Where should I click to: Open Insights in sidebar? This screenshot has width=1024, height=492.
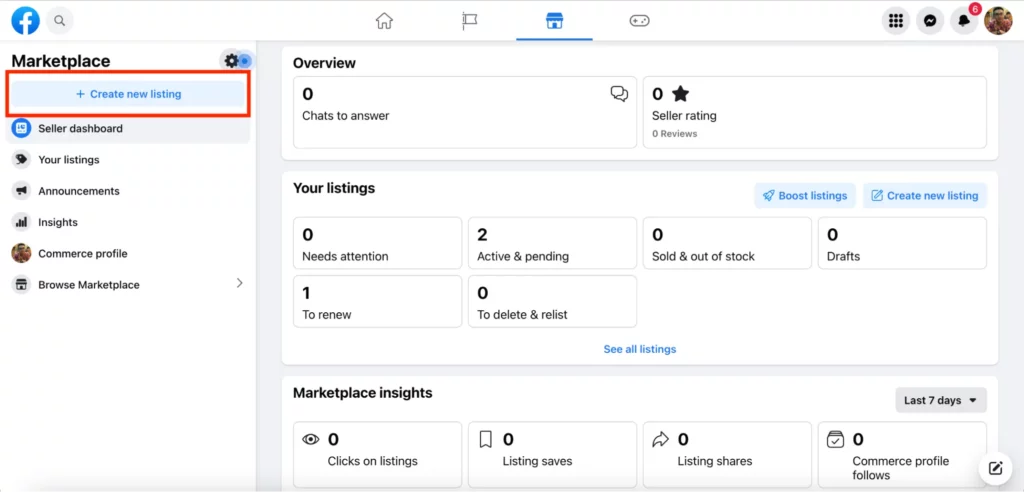(129, 222)
